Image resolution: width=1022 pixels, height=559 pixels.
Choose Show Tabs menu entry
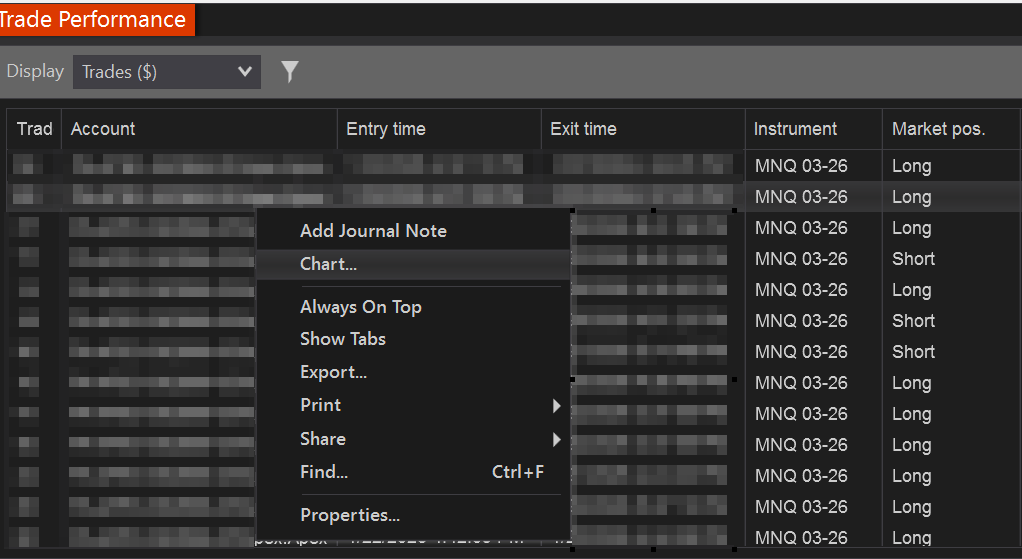point(343,339)
